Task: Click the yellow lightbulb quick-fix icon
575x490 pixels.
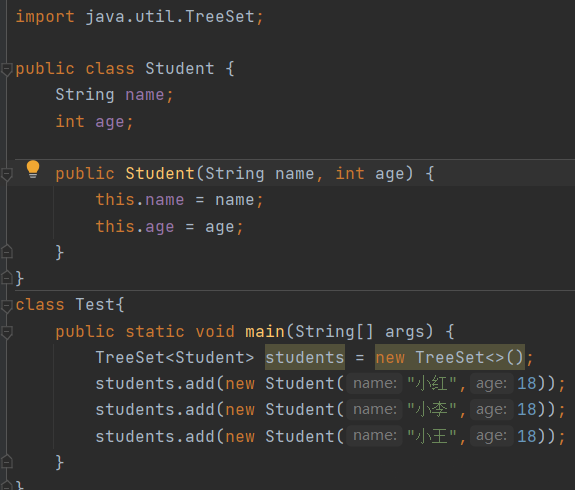Action: 33,169
